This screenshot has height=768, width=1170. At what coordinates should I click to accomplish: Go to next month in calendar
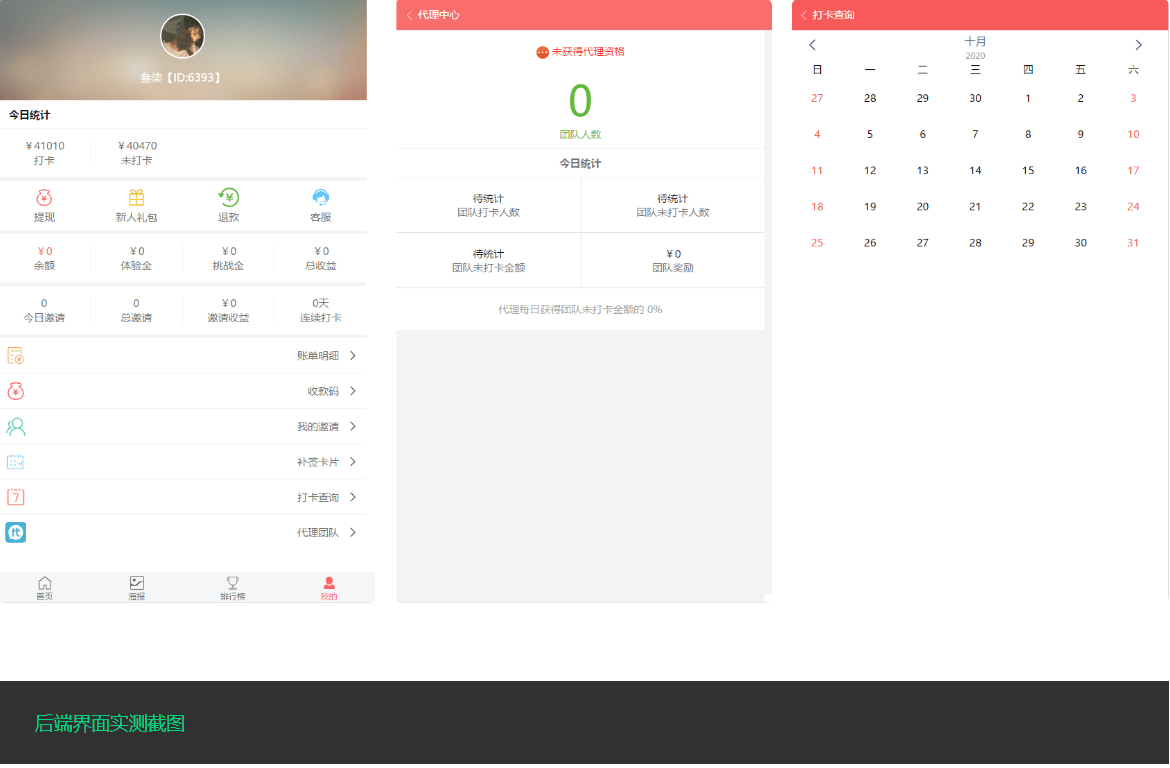[x=1138, y=45]
